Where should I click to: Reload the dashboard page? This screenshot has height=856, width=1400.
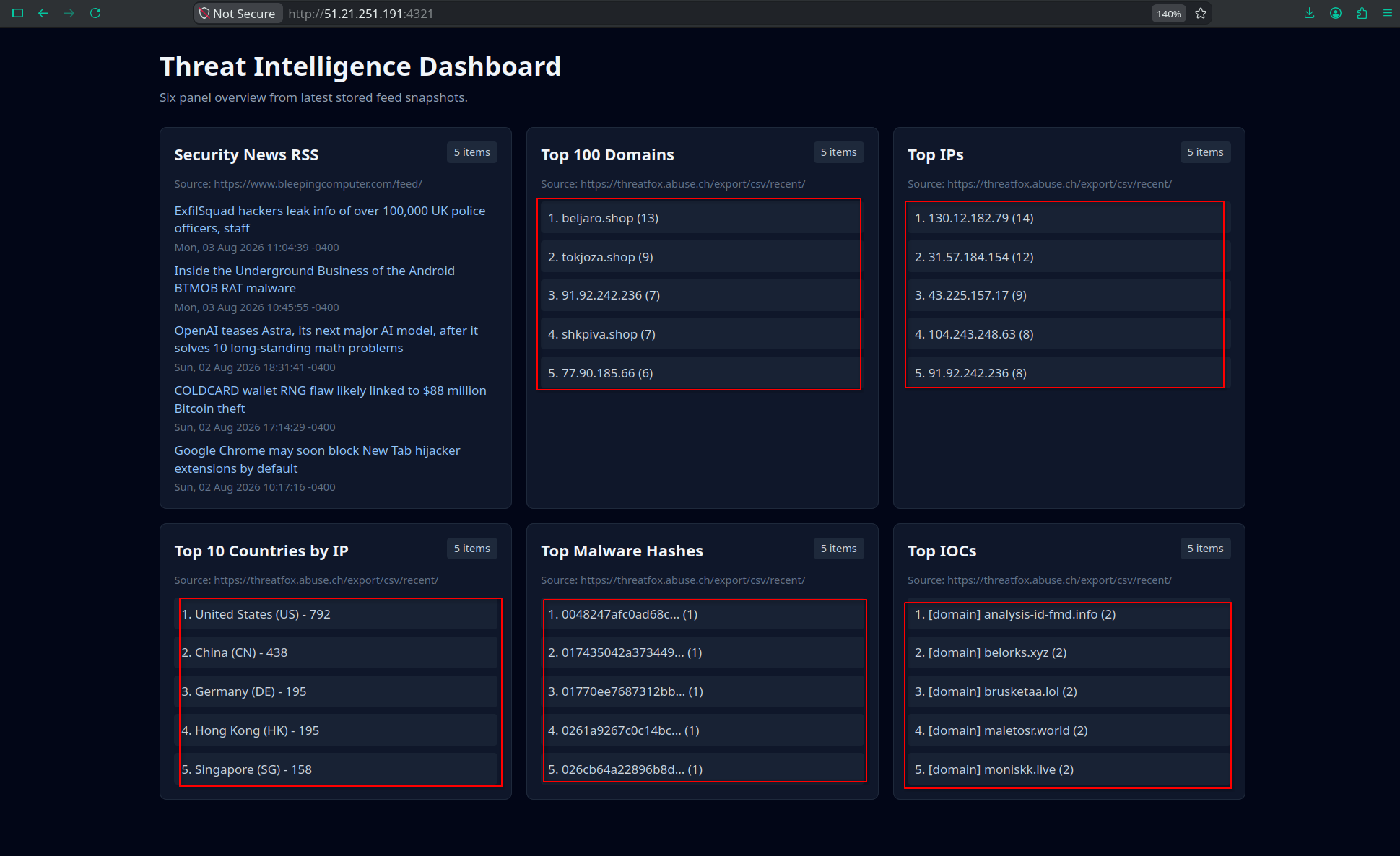(95, 13)
